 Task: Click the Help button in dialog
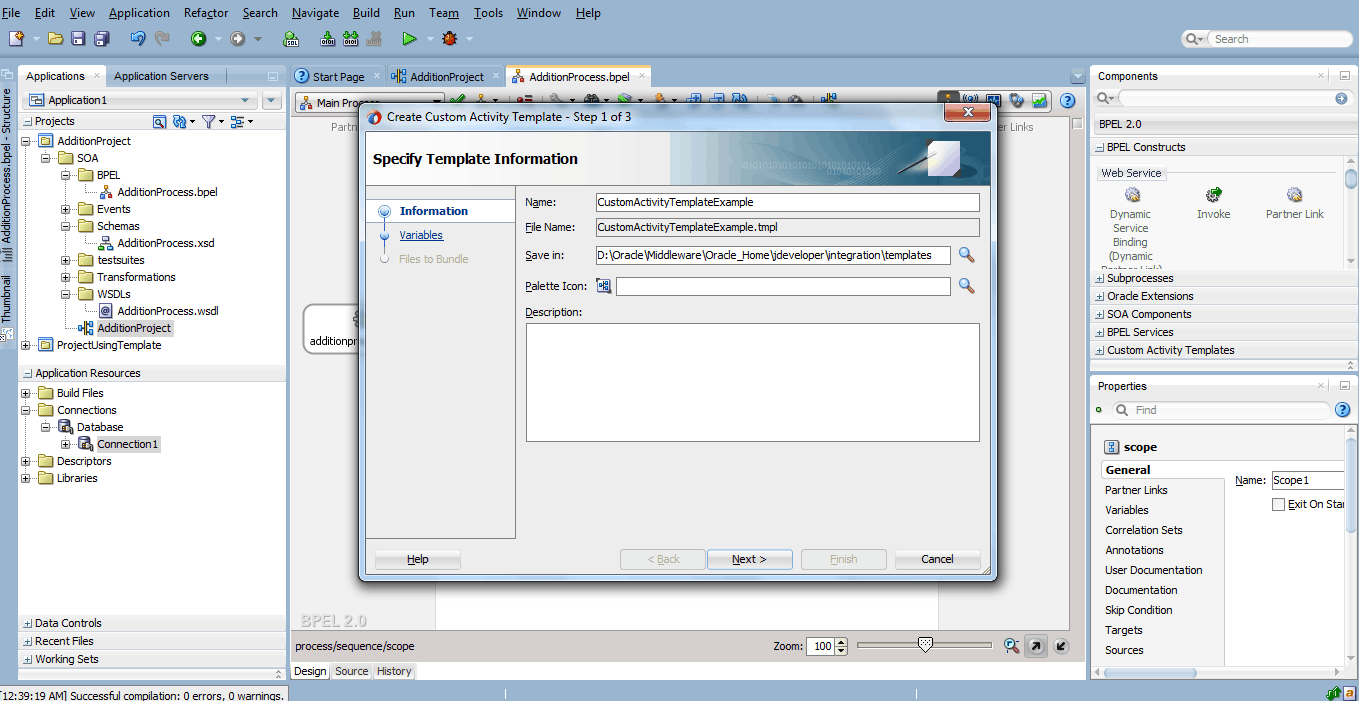[418, 559]
